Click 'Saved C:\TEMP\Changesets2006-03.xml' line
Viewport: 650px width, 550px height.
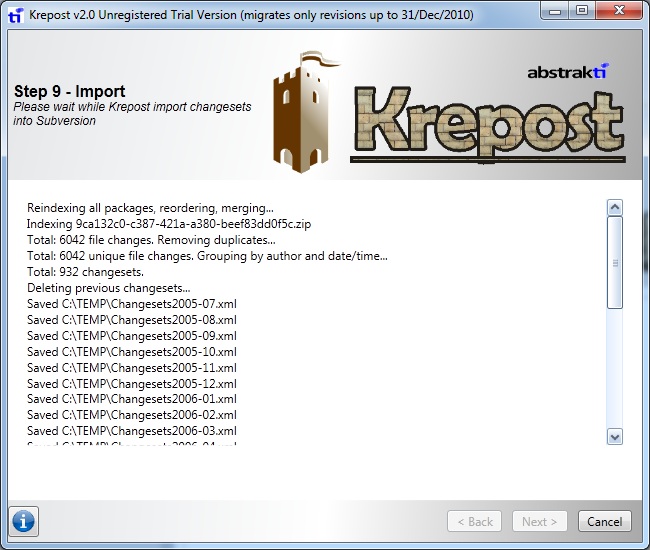pos(132,431)
